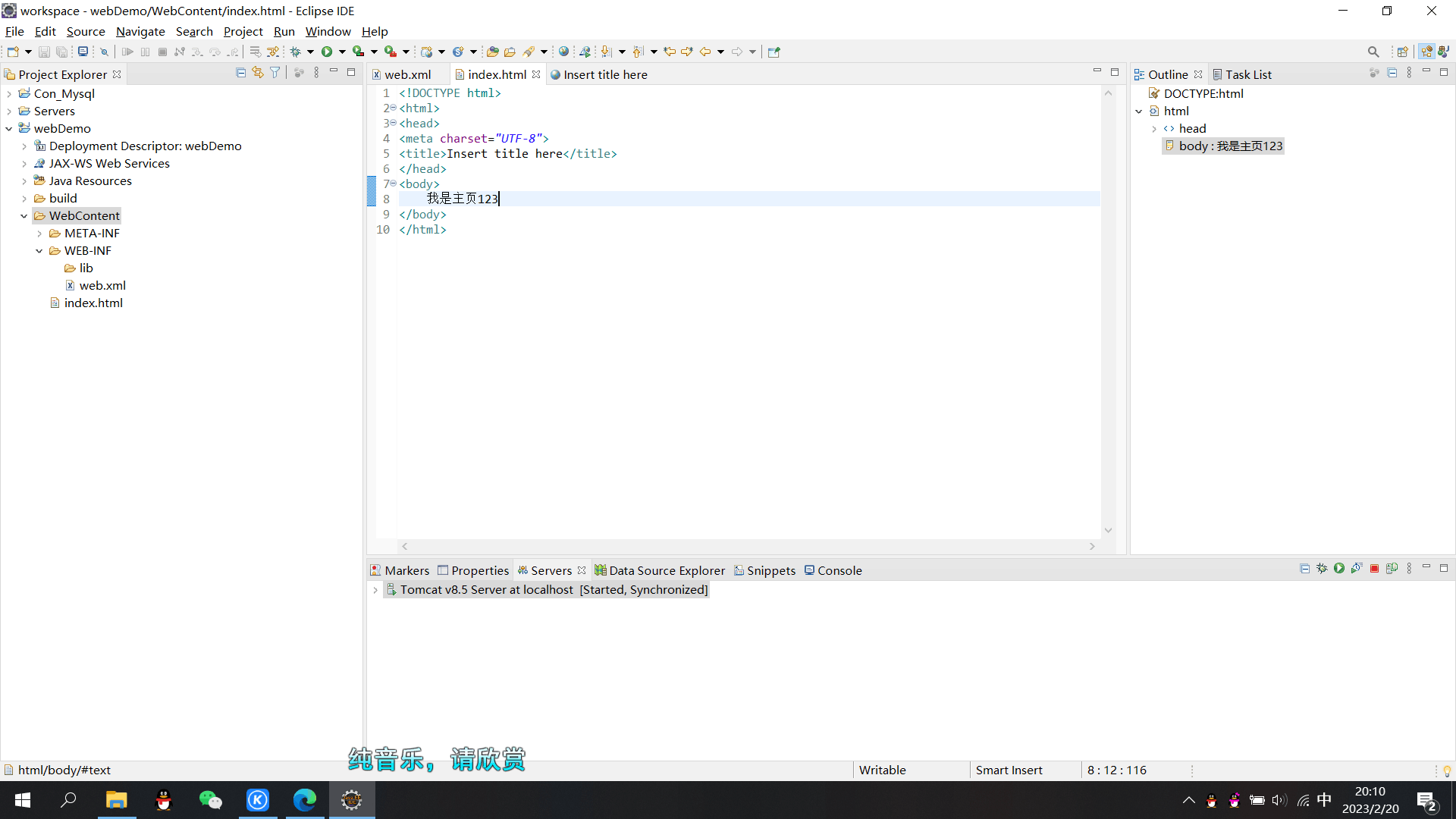
Task: Click the toolbar search magnifier icon
Action: 1373,52
